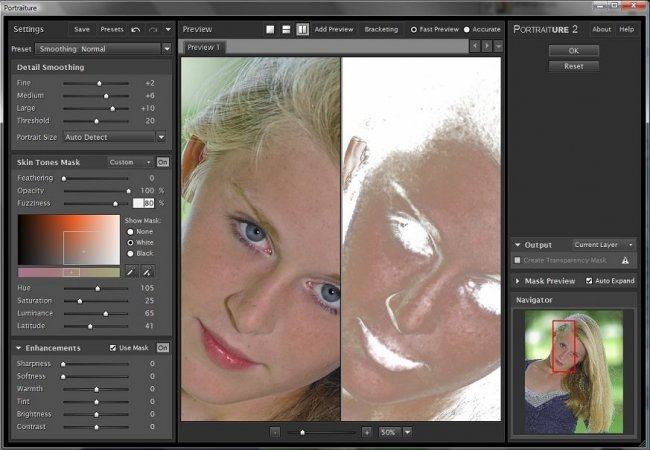Click previous preview arrow button
The image size is (650, 450).
[475, 46]
